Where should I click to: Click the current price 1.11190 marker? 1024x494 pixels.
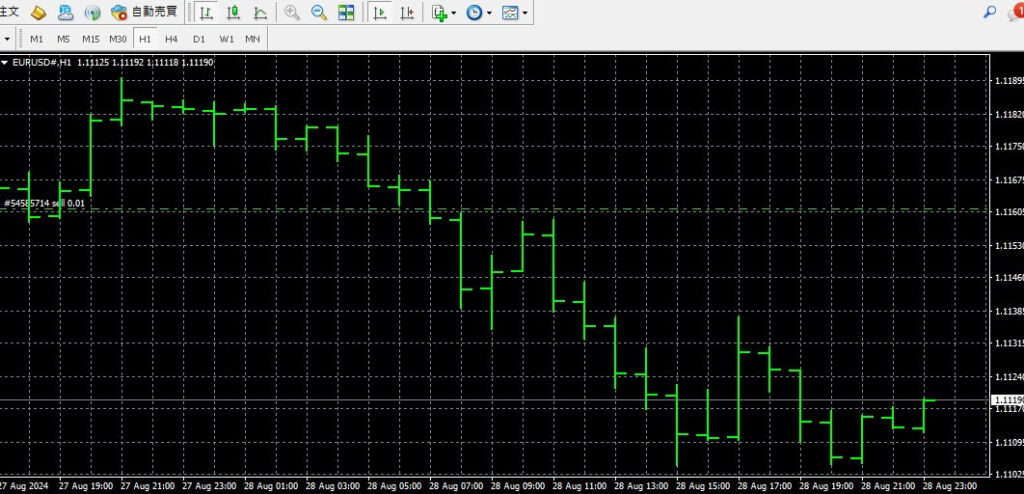pyautogui.click(x=1006, y=400)
